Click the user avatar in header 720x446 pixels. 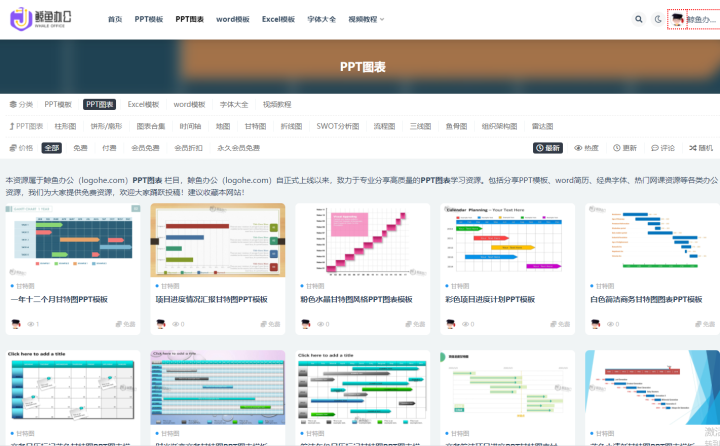click(x=677, y=19)
